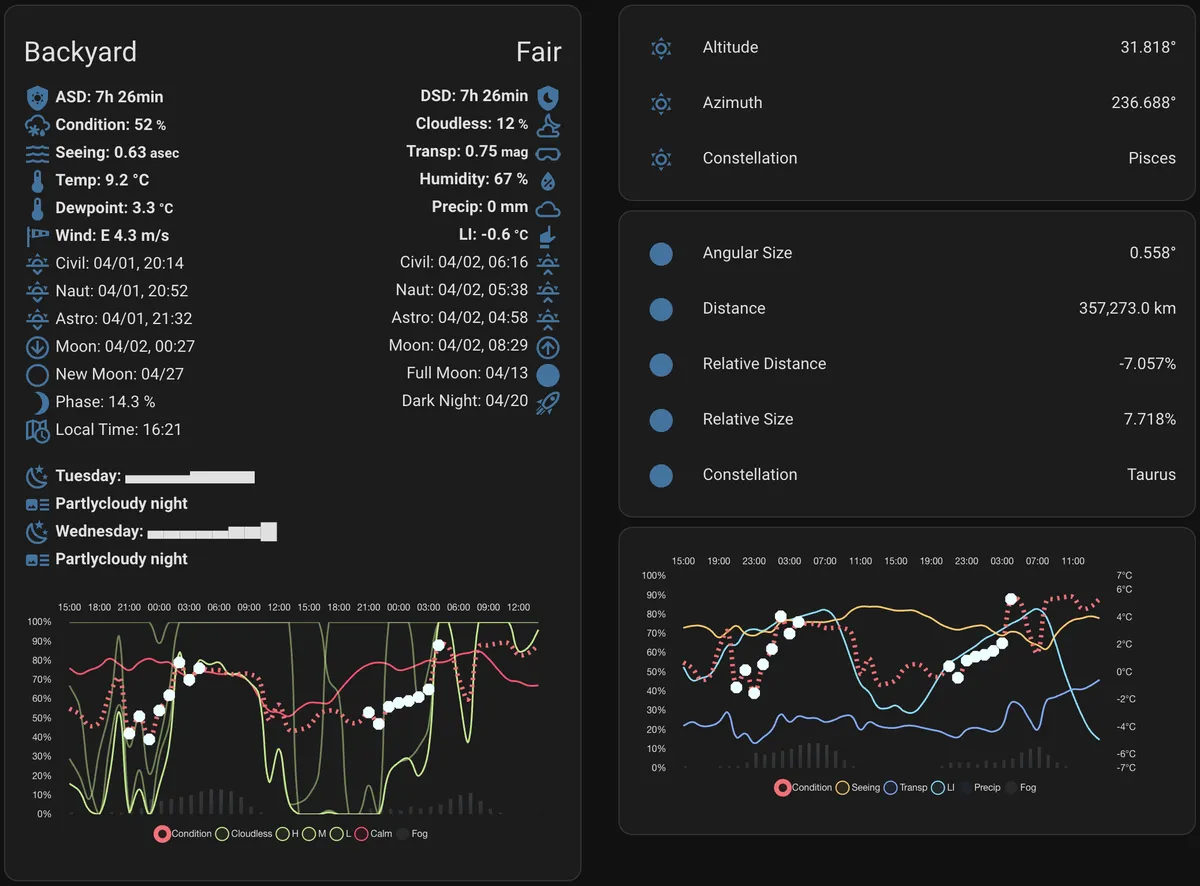This screenshot has width=1200, height=886.
Task: Toggle the LI series legend item
Action: pyautogui.click(x=943, y=788)
